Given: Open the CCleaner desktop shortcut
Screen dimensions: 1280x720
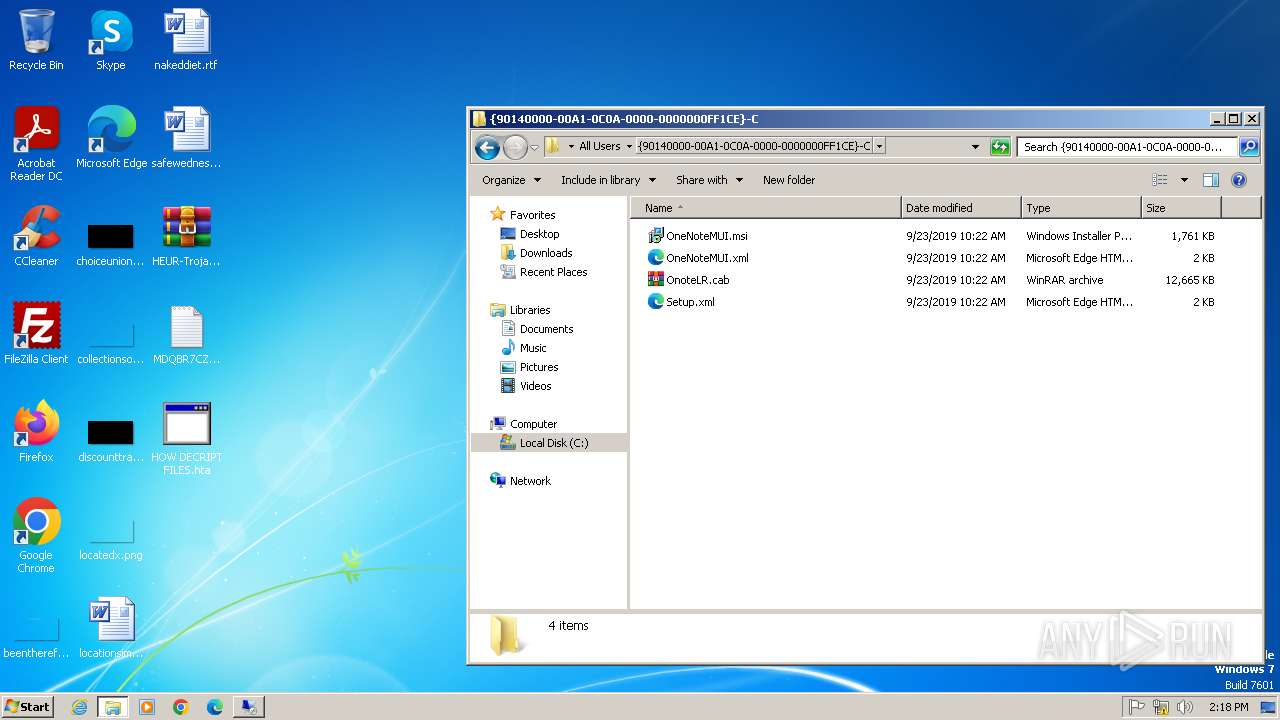Looking at the screenshot, I should coord(36,236).
